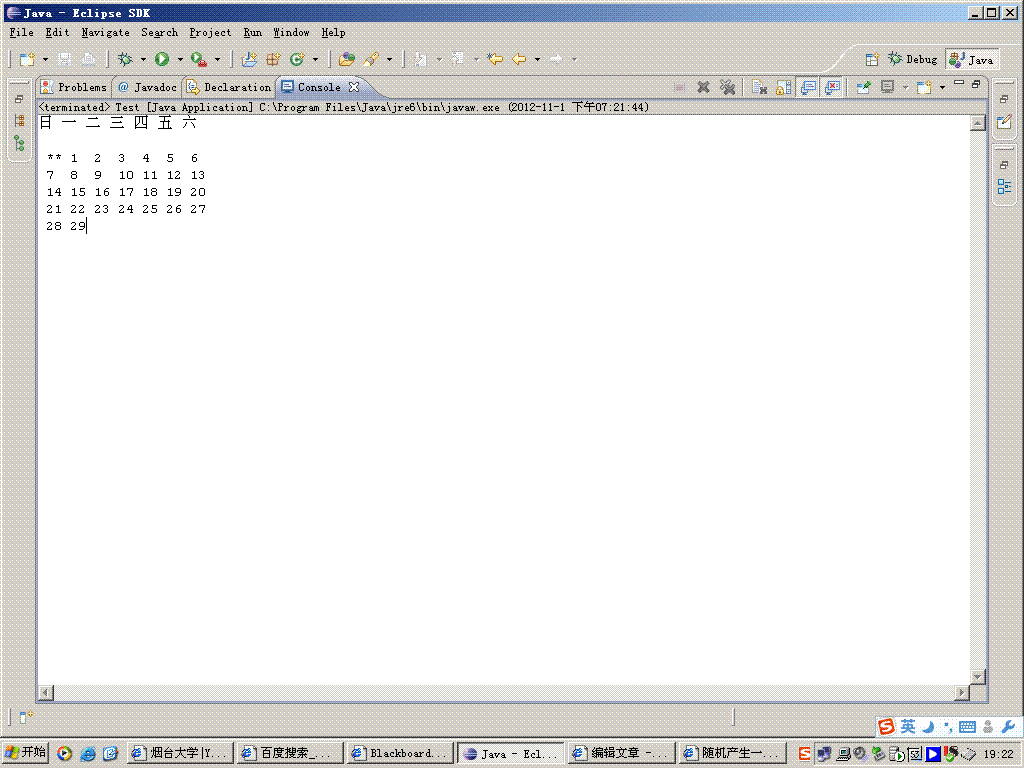Image resolution: width=1024 pixels, height=768 pixels.
Task: Open the Run menu
Action: [252, 32]
